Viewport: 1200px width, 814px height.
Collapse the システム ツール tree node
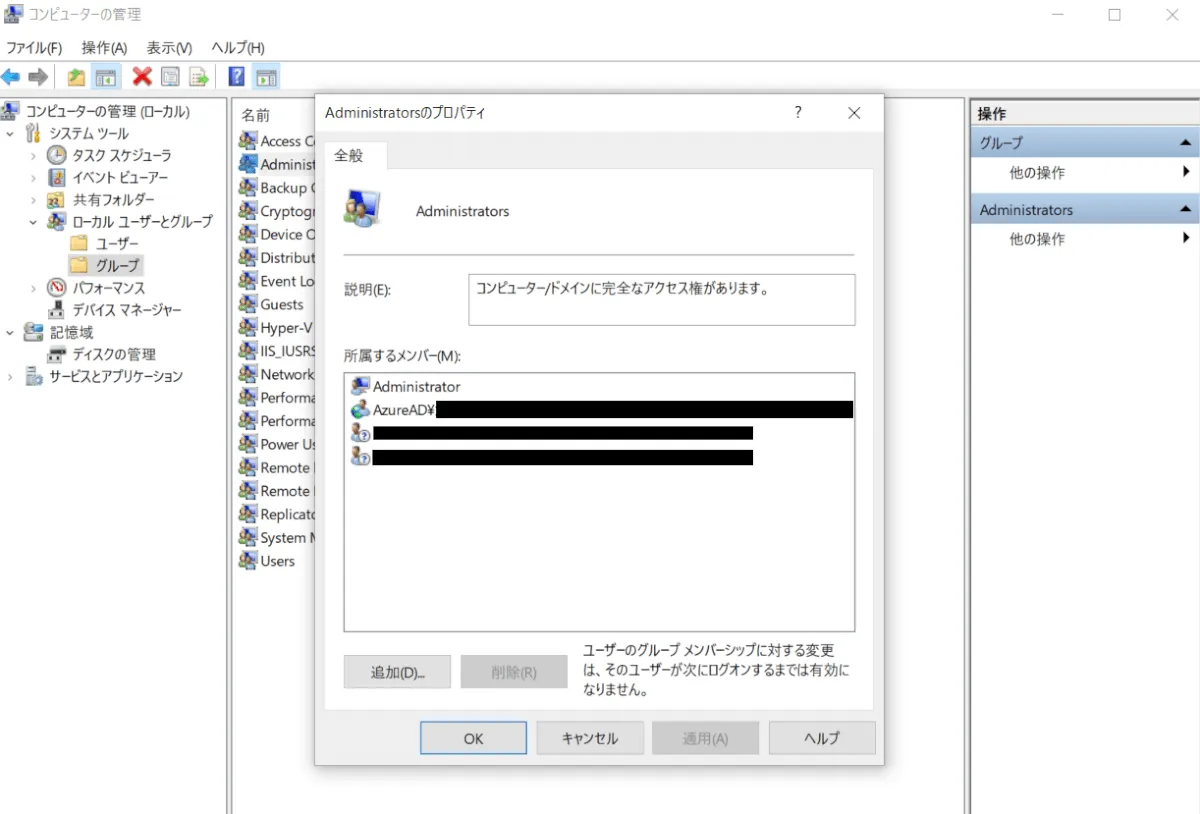(11, 133)
